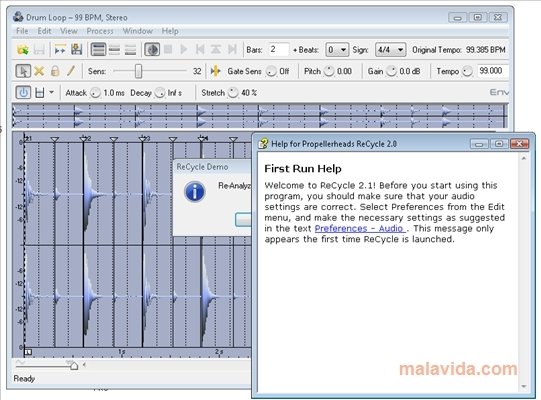541x400 pixels.
Task: Open the File menu
Action: pos(22,31)
